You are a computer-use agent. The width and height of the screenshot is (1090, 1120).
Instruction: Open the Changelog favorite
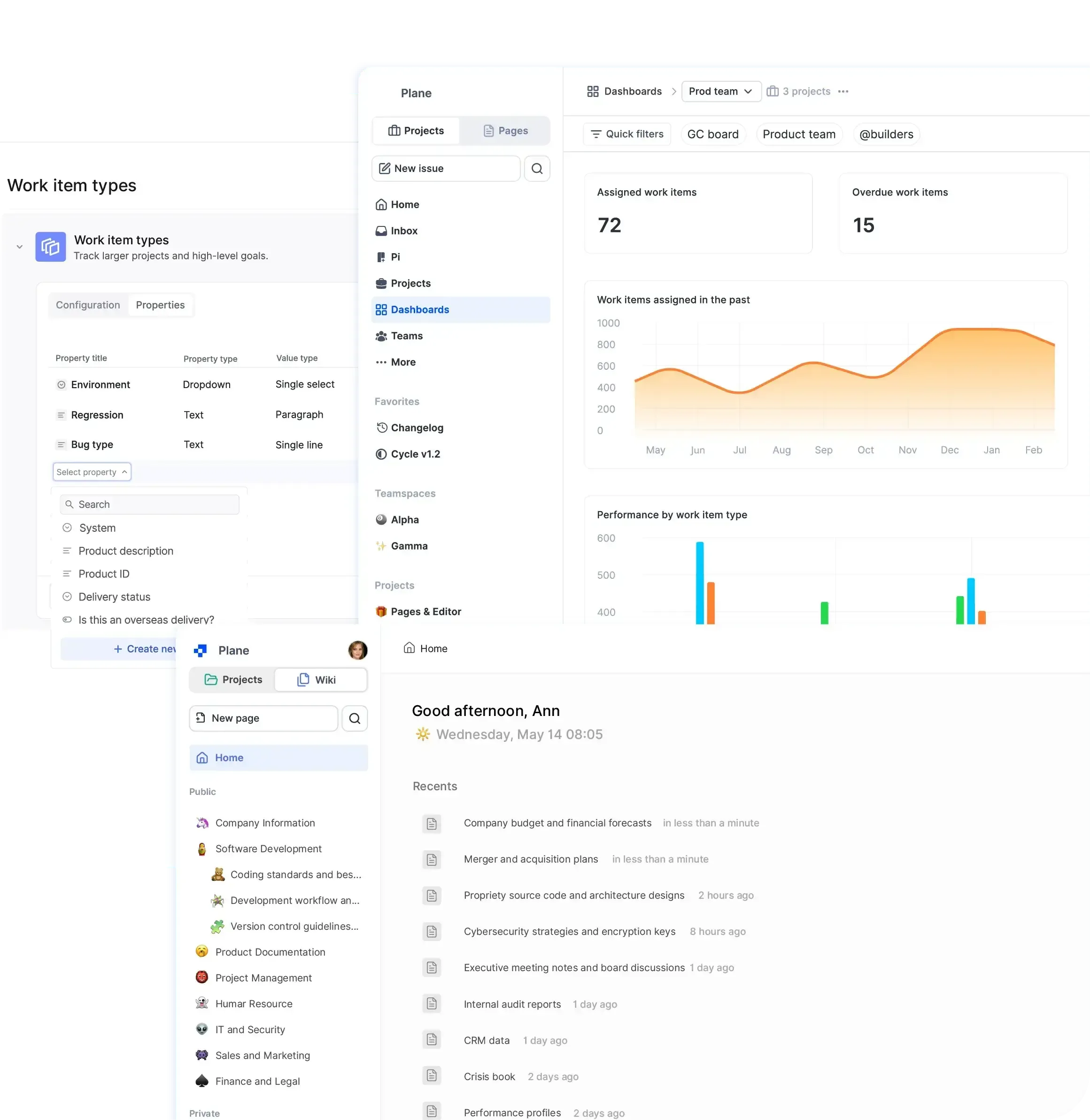(417, 428)
